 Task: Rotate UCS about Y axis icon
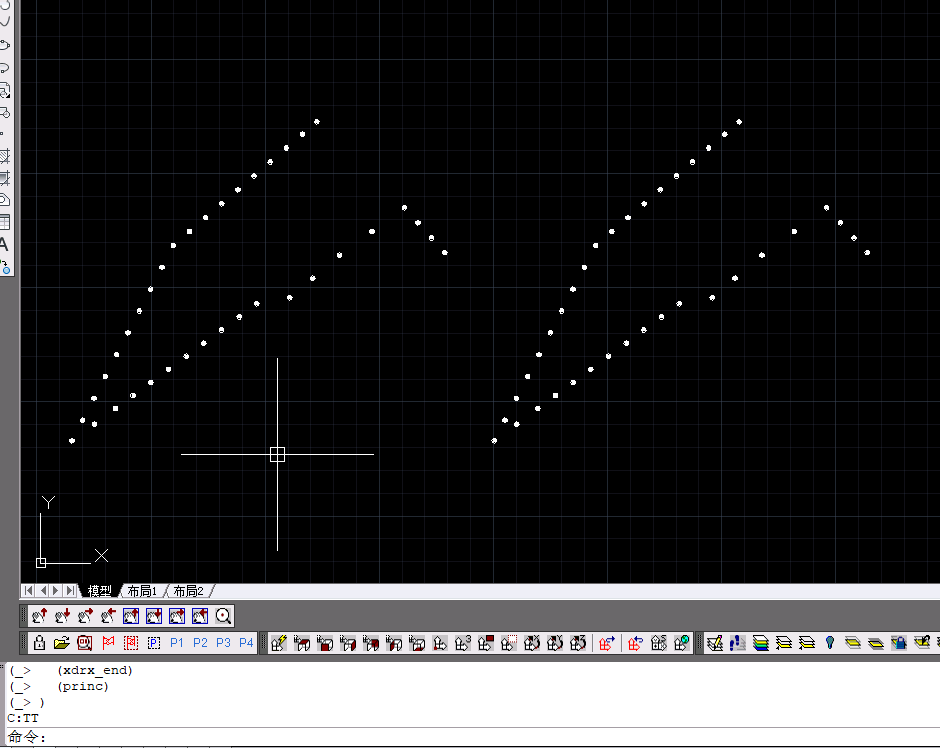click(555, 643)
